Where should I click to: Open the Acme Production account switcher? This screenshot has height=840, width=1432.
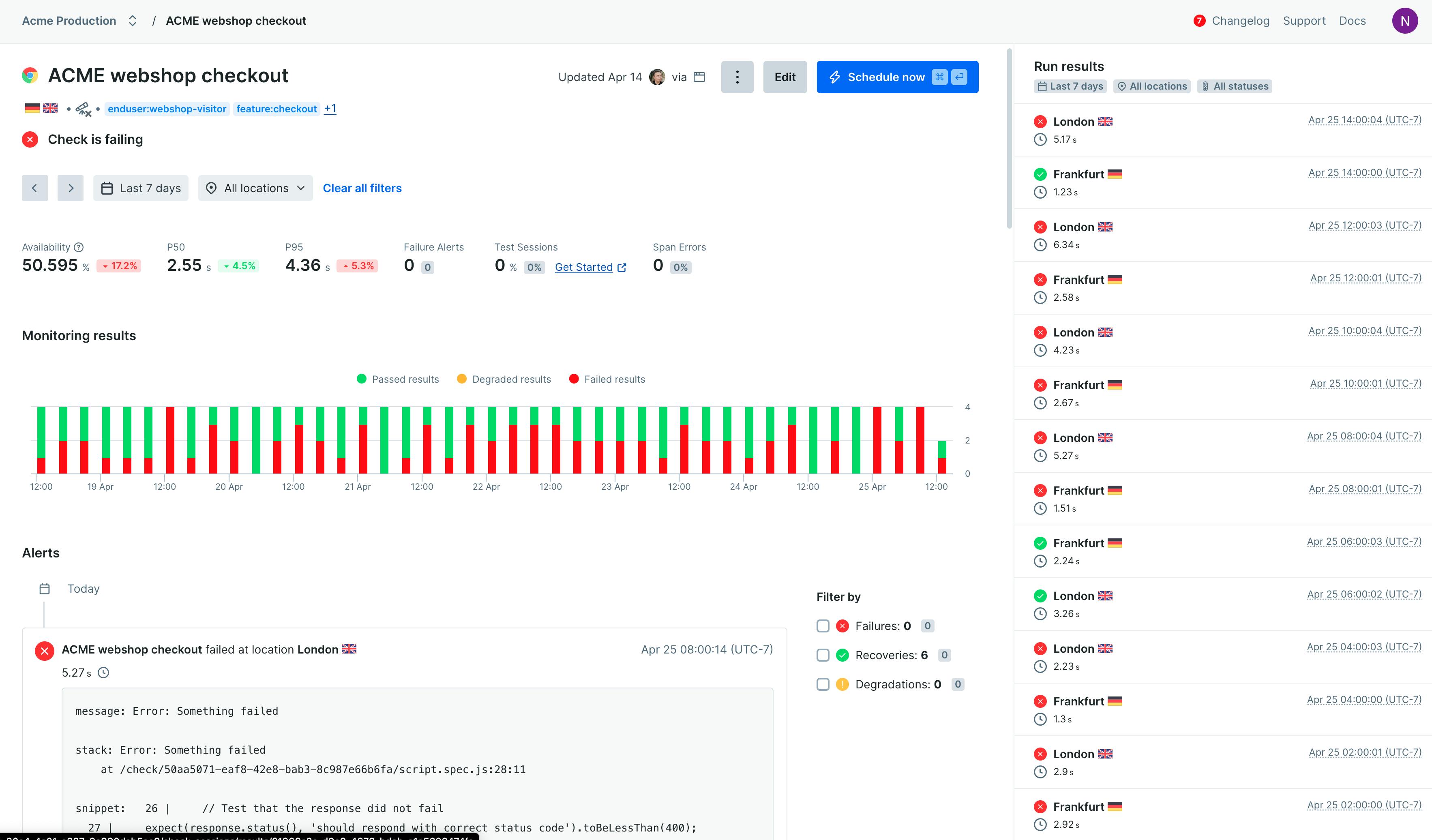click(79, 21)
